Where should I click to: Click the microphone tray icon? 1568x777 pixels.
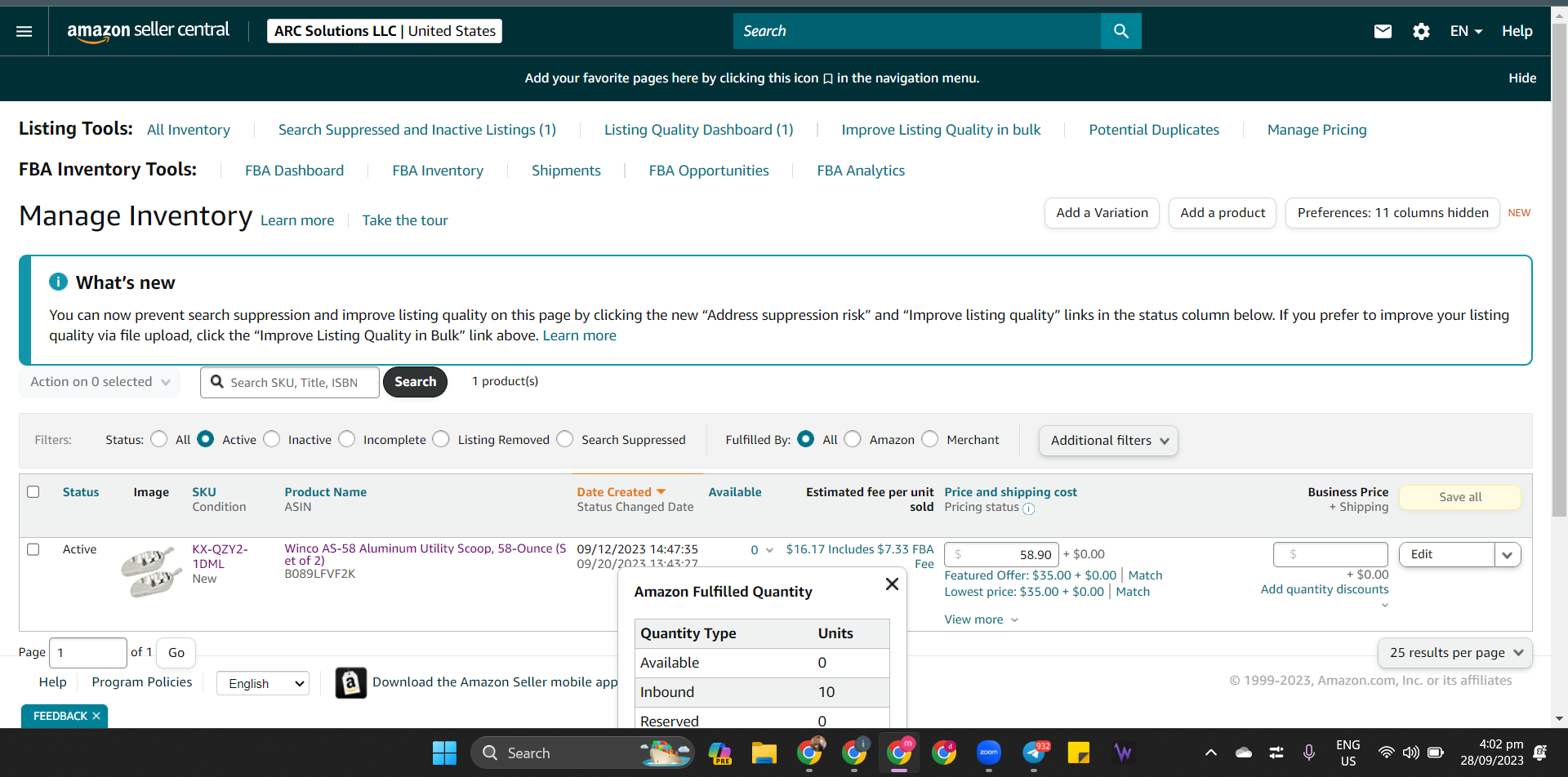[1309, 753]
